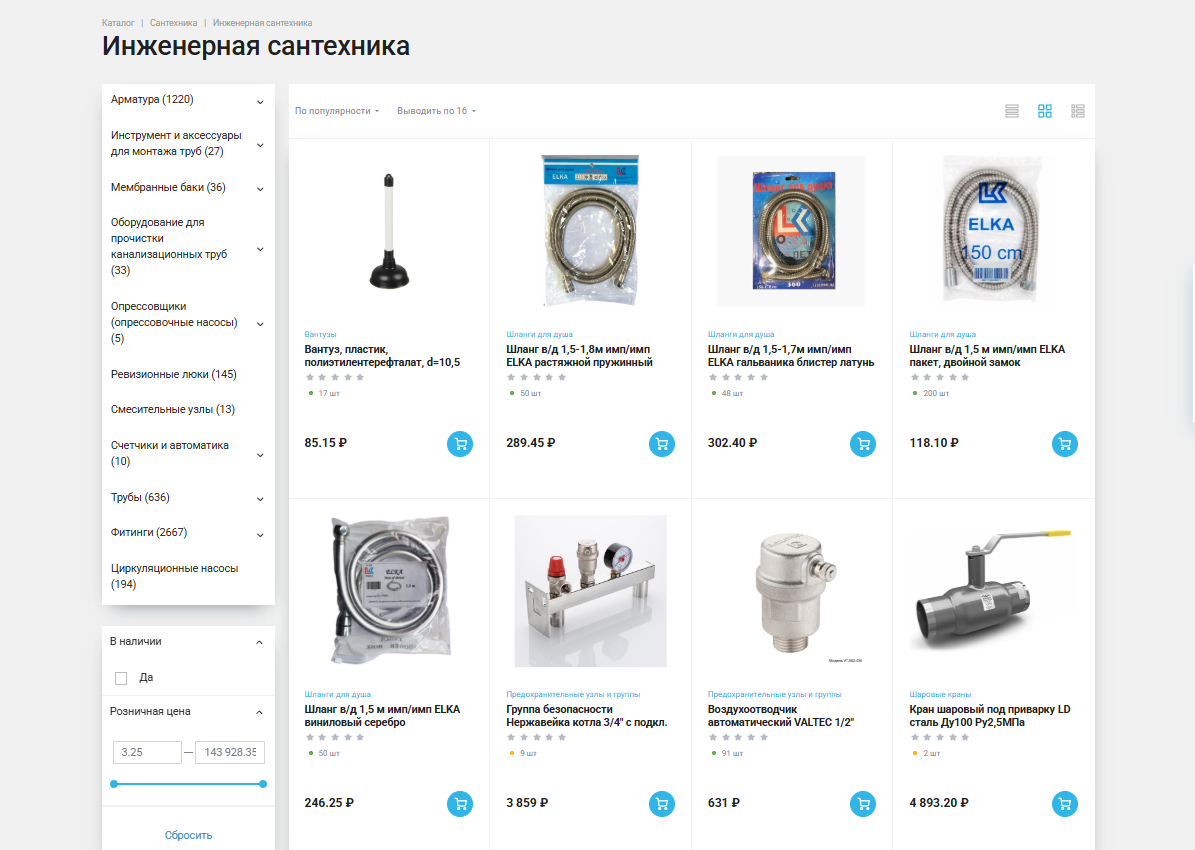Go to Сантехника in the breadcrumb
Image resolution: width=1195 pixels, height=850 pixels.
[x=174, y=23]
